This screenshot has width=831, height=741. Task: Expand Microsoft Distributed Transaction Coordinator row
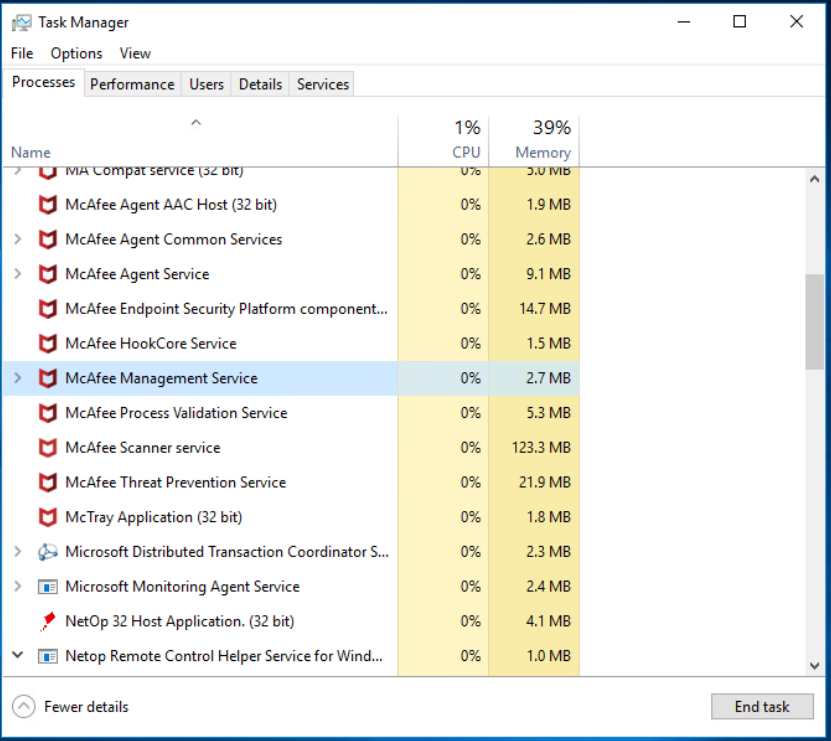pos(17,551)
